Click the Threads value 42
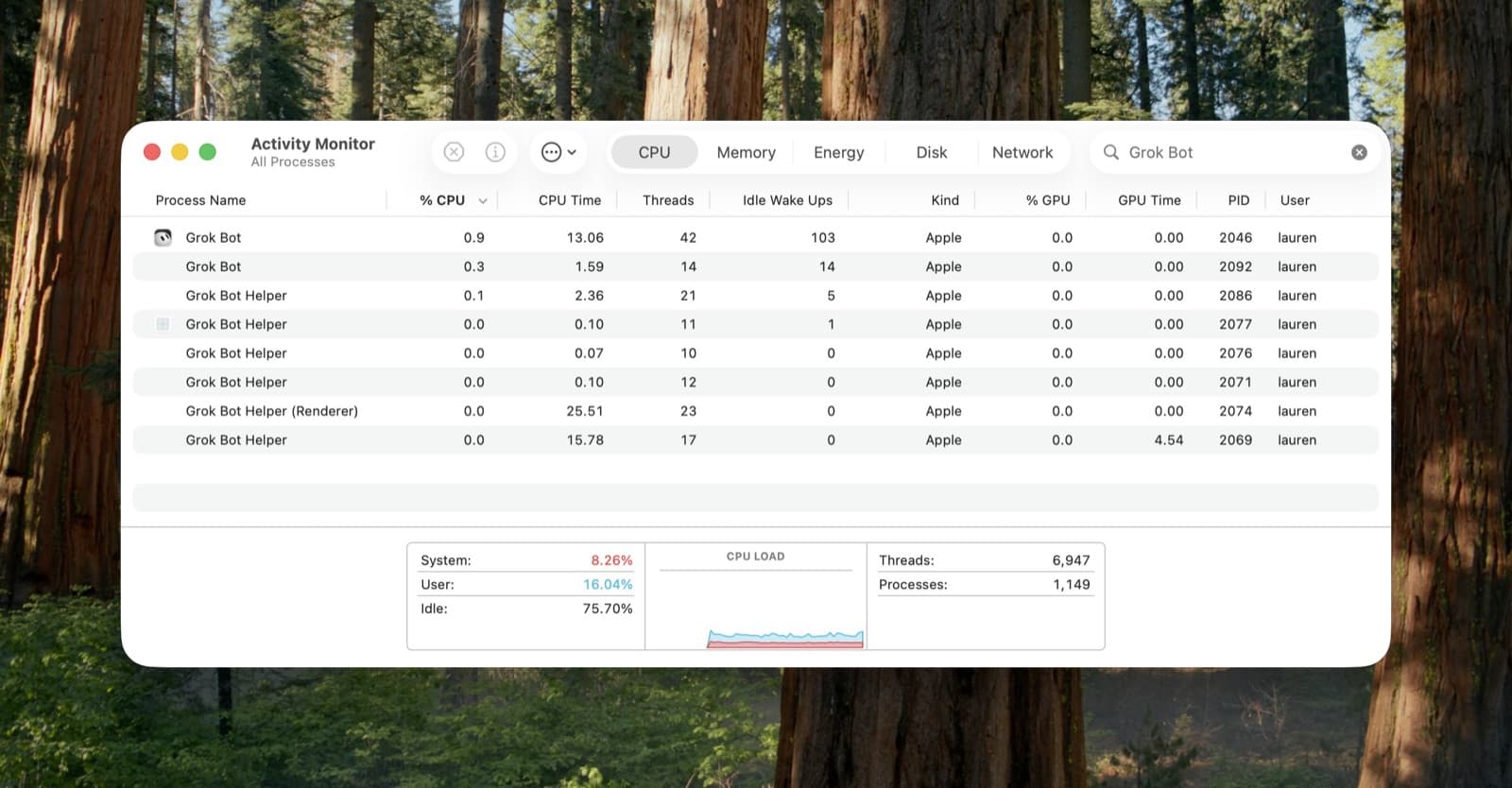The image size is (1512, 788). click(688, 237)
